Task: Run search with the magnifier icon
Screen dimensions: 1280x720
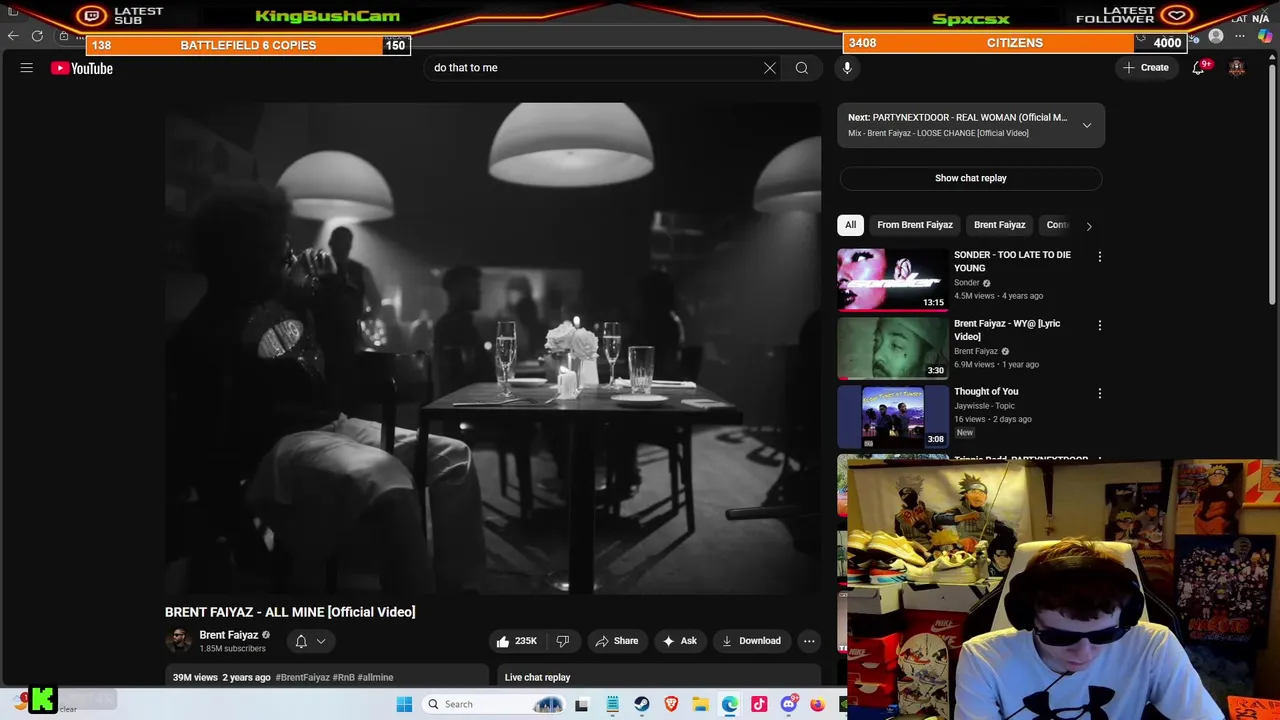Action: coord(802,68)
